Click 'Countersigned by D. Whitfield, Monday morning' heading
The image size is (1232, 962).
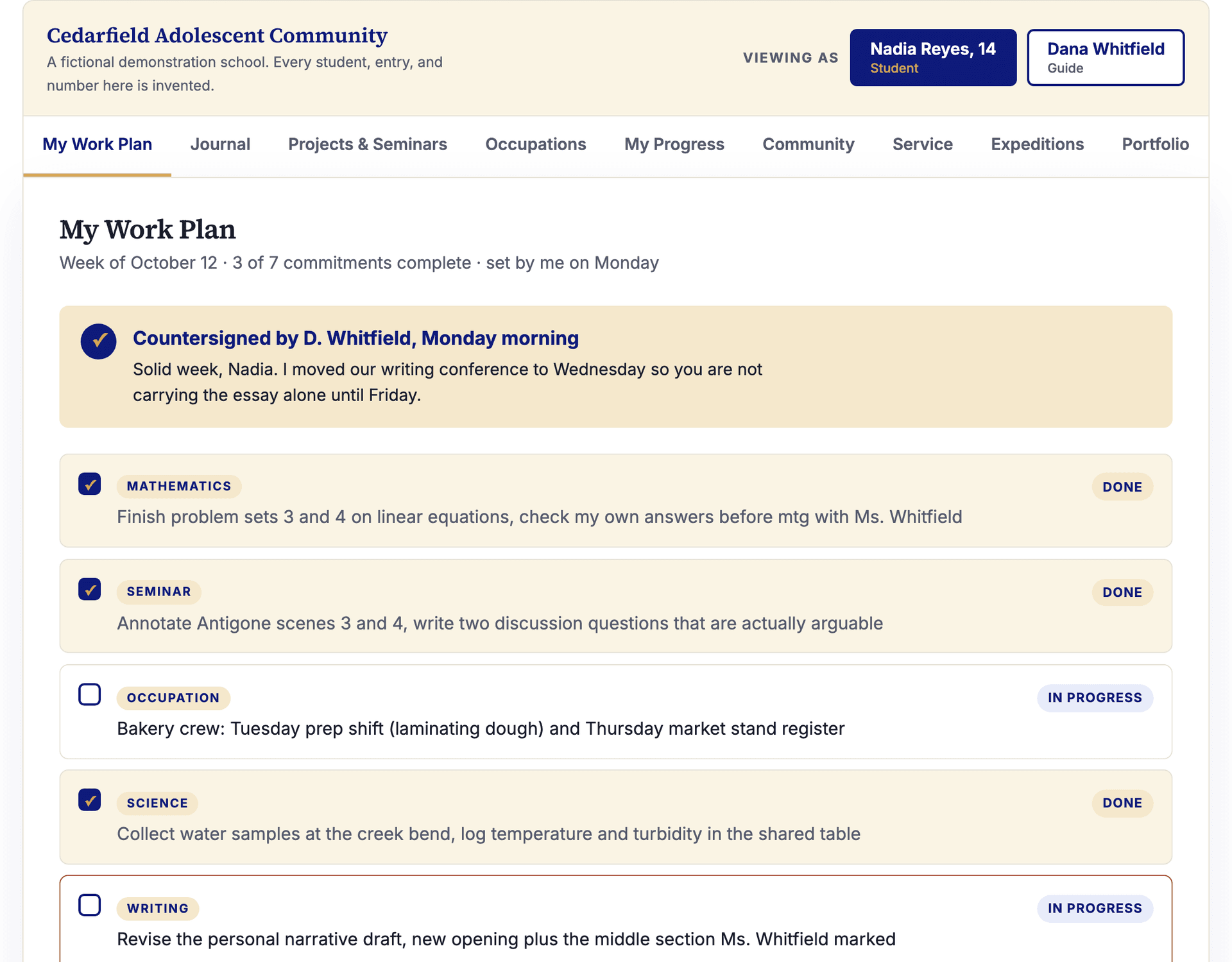tap(355, 338)
